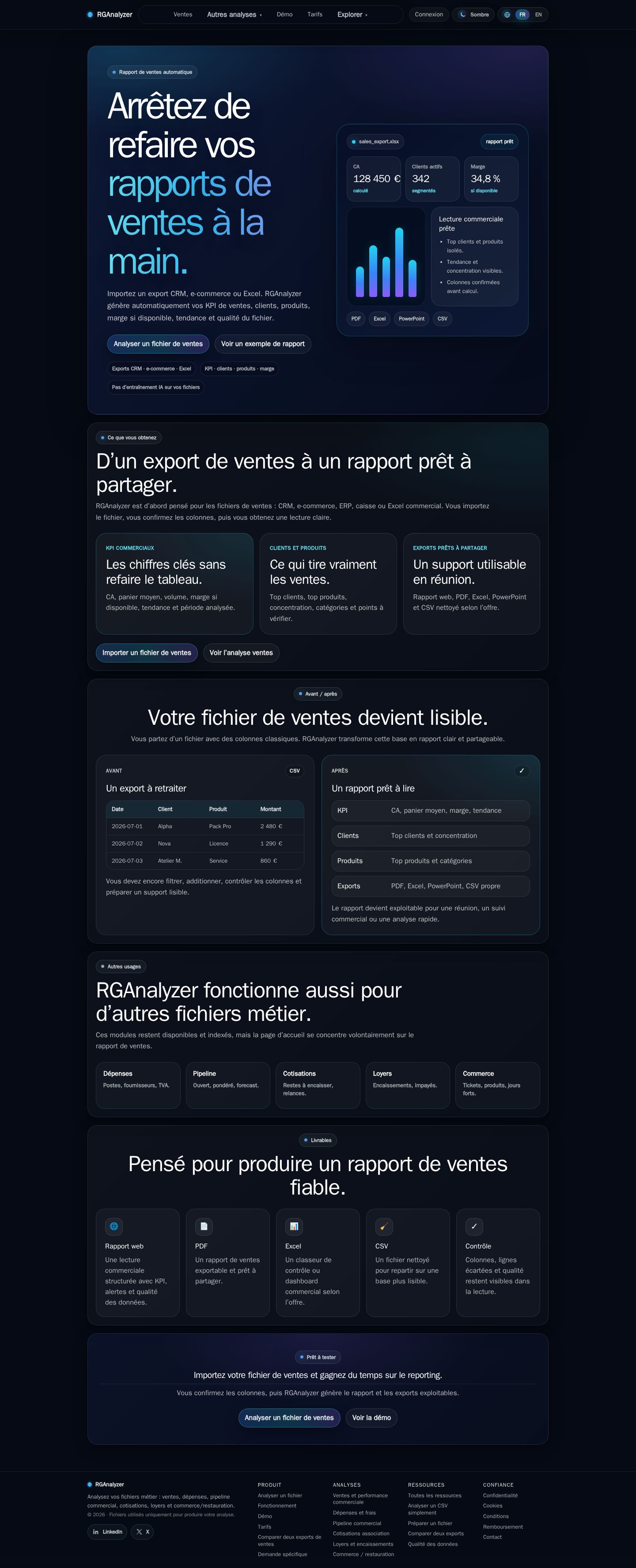This screenshot has width=636, height=1568.
Task: Click the Connexion button
Action: point(429,15)
